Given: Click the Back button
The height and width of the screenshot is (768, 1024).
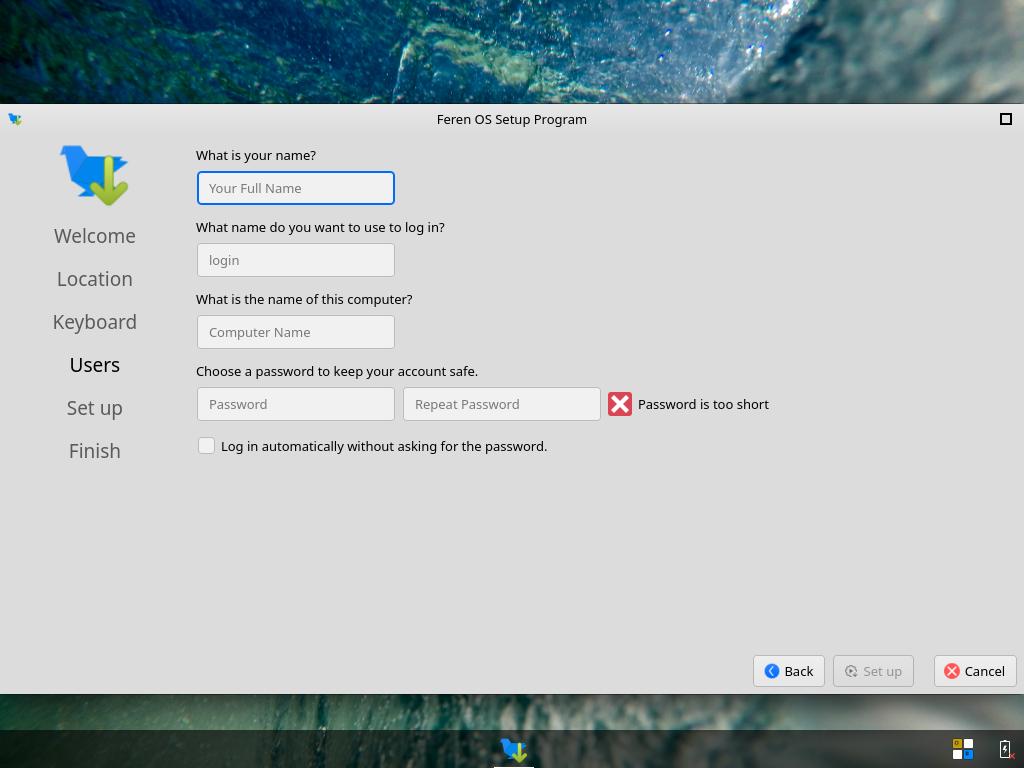Looking at the screenshot, I should pos(789,671).
